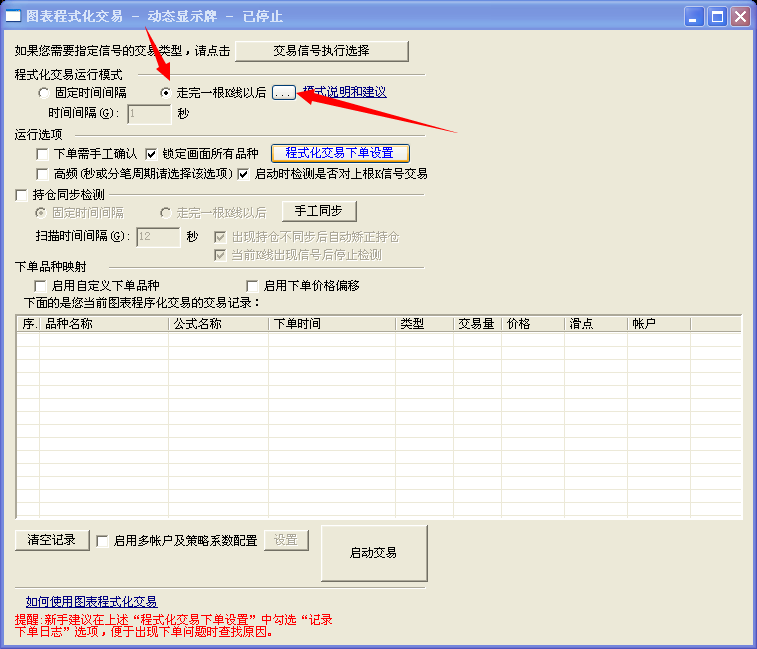Click the 类型 column header
757x649 pixels.
pos(424,324)
